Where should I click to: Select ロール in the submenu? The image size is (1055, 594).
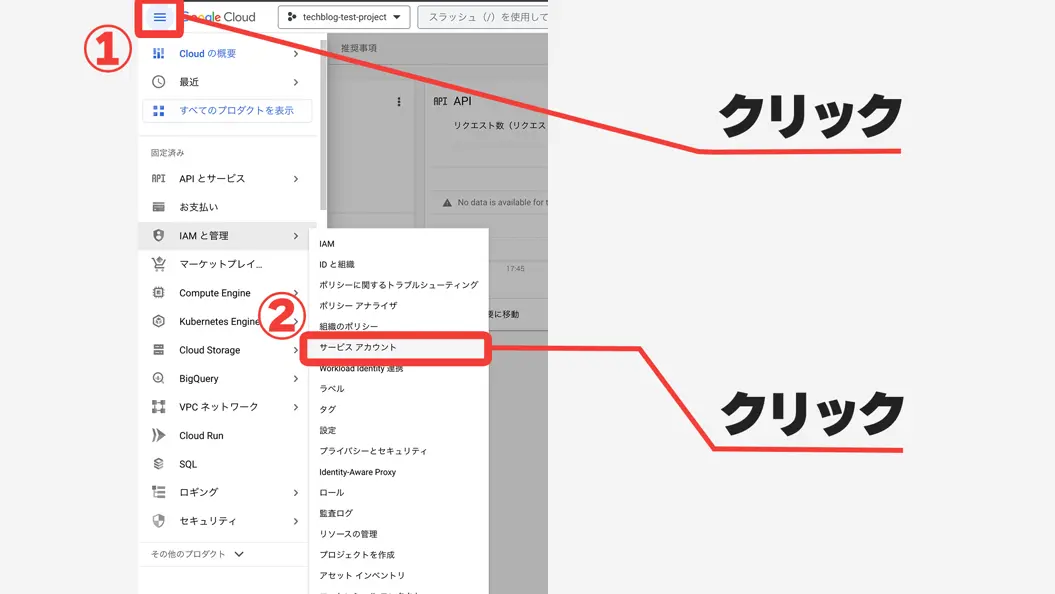point(332,493)
